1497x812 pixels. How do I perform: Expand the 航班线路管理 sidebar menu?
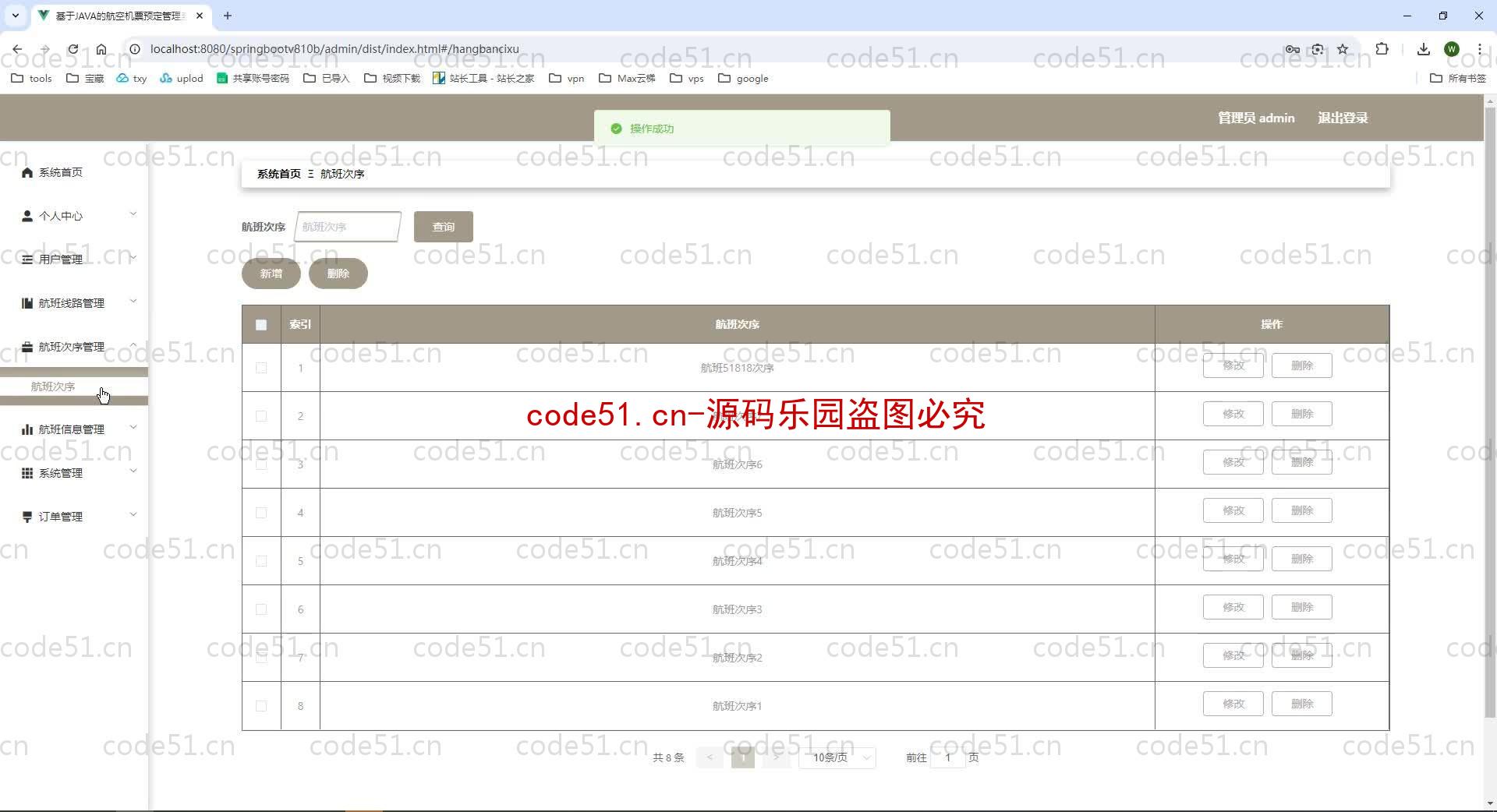74,303
